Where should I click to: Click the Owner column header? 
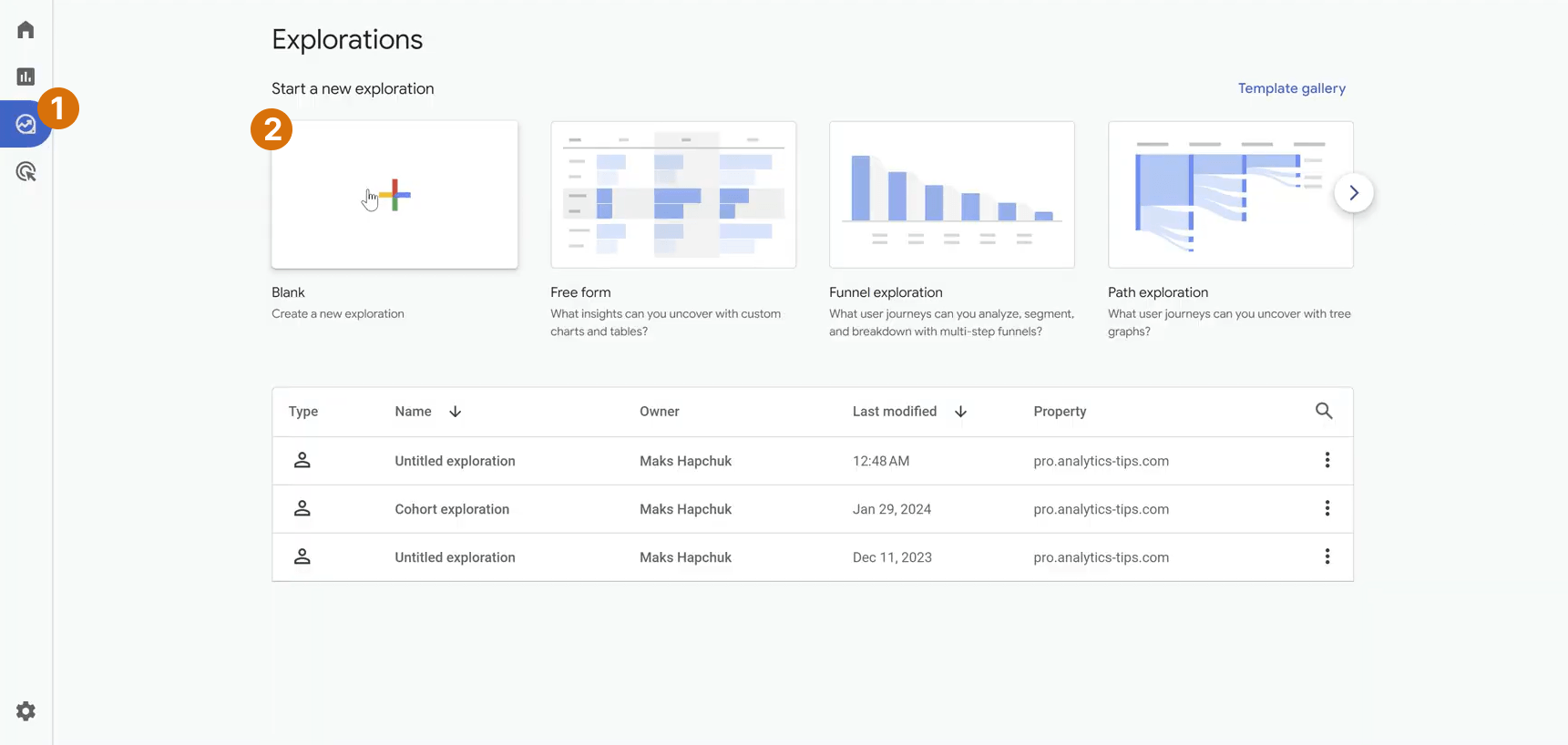click(x=660, y=412)
